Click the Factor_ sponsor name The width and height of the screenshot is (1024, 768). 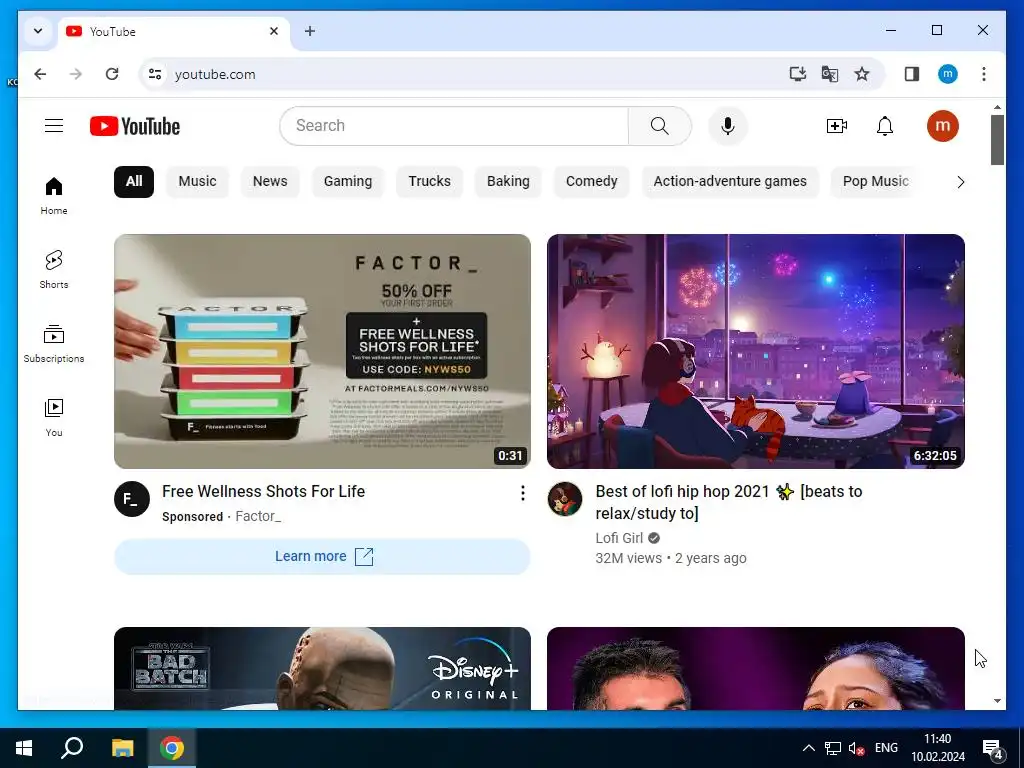coord(258,516)
